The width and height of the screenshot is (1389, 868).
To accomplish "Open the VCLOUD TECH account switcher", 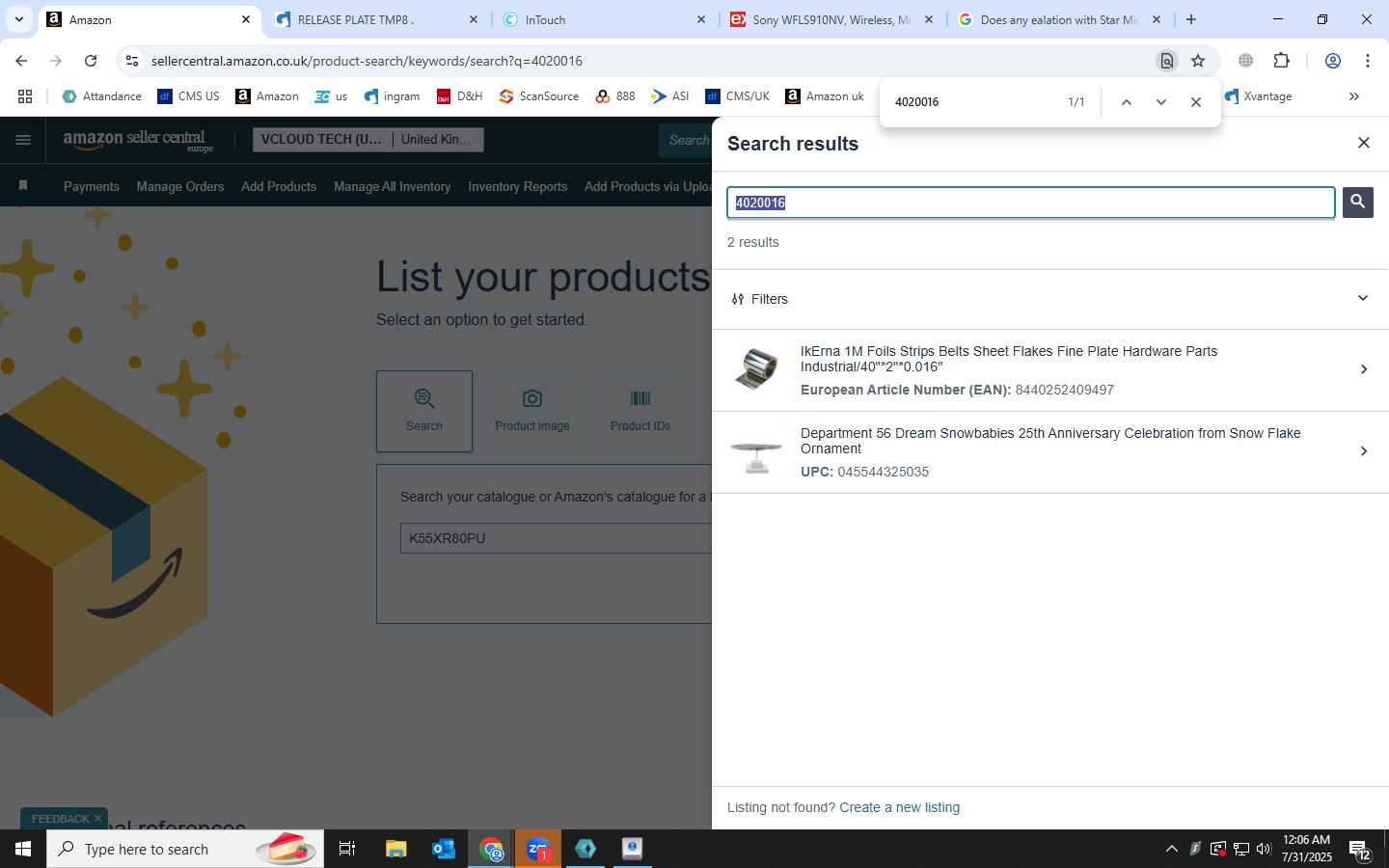I will click(368, 140).
